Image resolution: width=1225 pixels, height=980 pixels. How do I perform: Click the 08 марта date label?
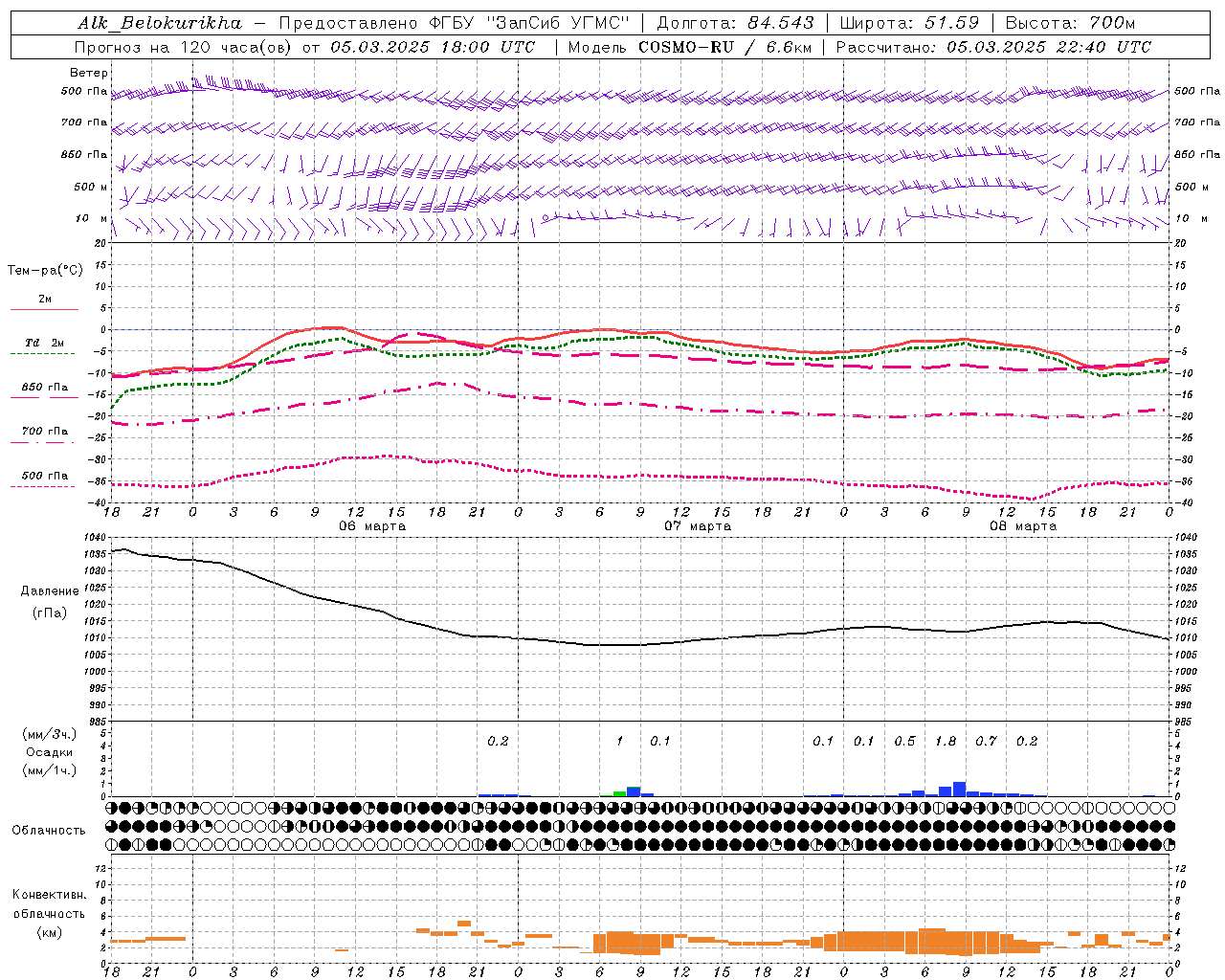coord(1023,526)
